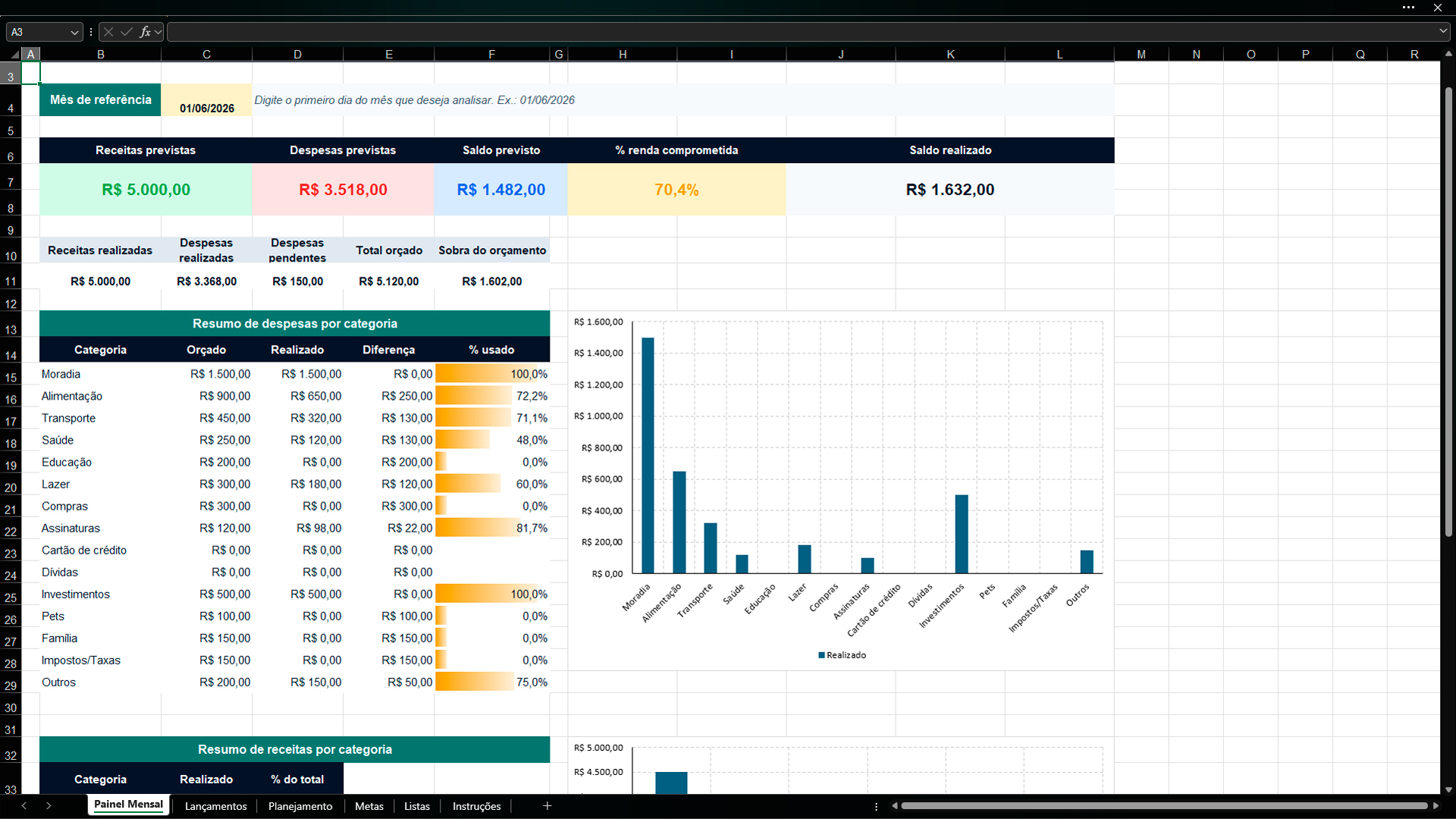Viewport: 1456px width, 819px height.
Task: Click Saldo previsto value R$ 1.482,00
Action: click(500, 190)
